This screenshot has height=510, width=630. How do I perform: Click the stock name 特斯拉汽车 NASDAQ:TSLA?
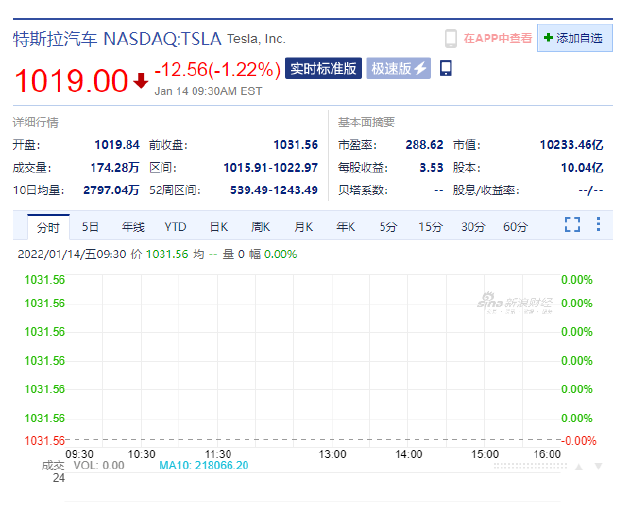[x=117, y=39]
